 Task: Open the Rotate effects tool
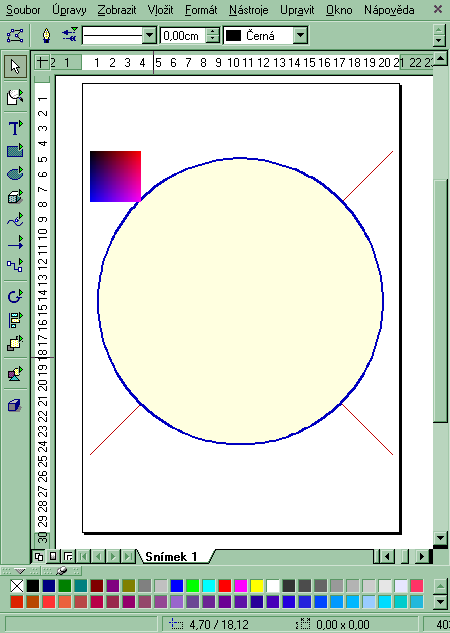pos(15,297)
